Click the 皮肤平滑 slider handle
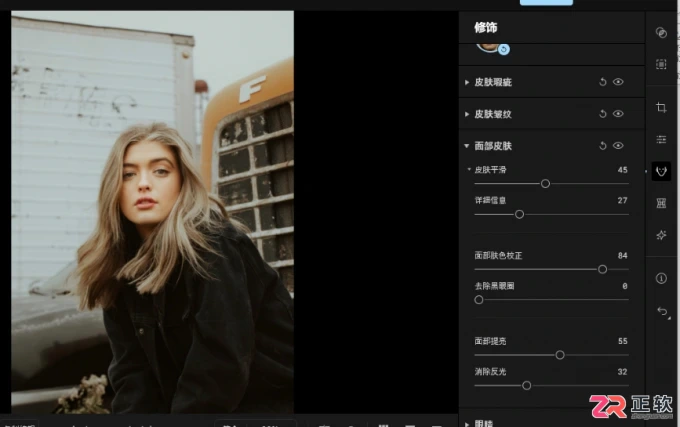 pos(545,183)
